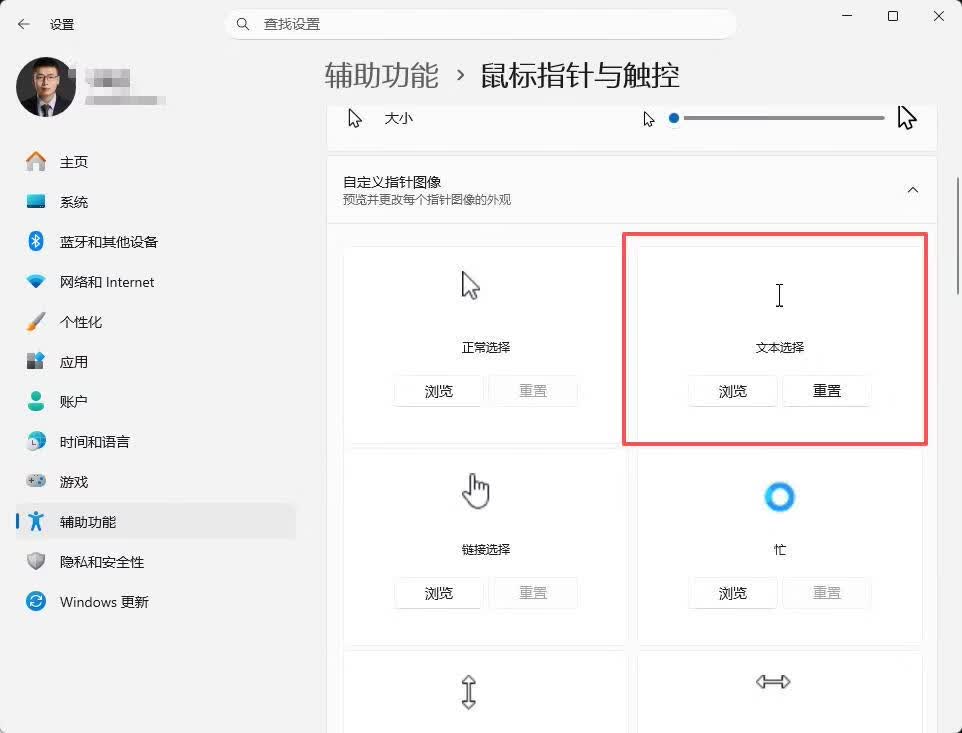The image size is (962, 733).
Task: Click the 系统 monitor icon
Action: tap(36, 202)
